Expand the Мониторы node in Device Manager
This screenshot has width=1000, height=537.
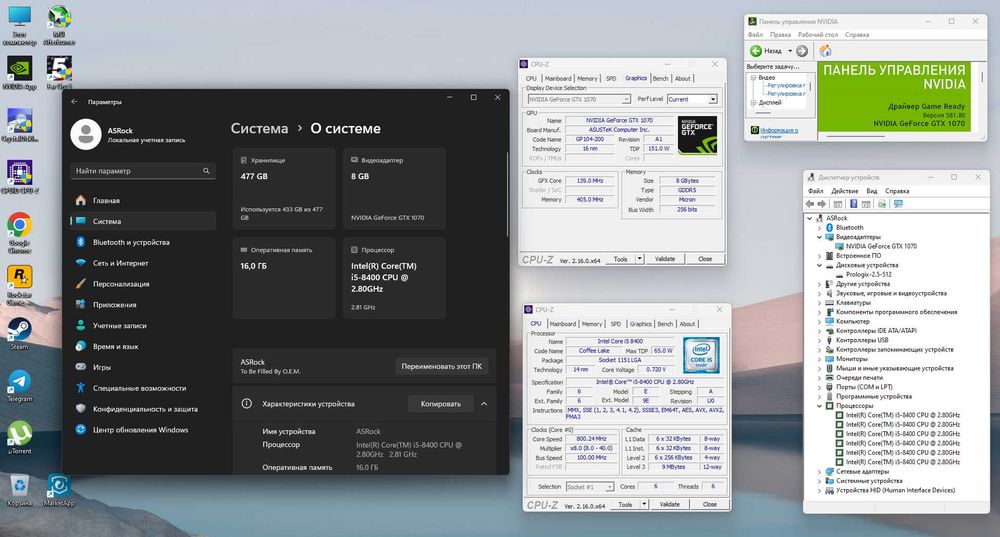820,359
